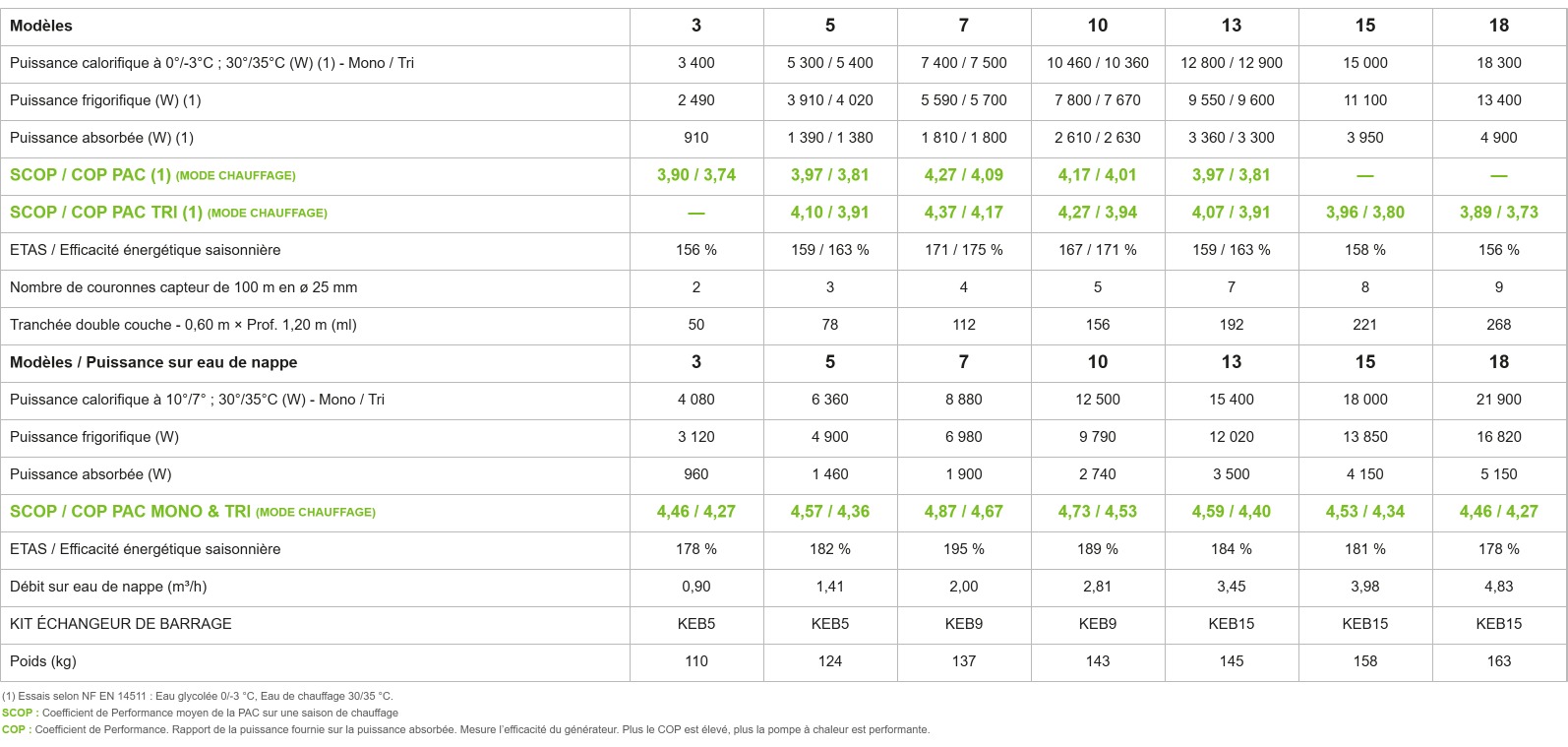1568x747 pixels.
Task: Select the SCOP / COP PAC TRI row label
Action: (x=168, y=213)
